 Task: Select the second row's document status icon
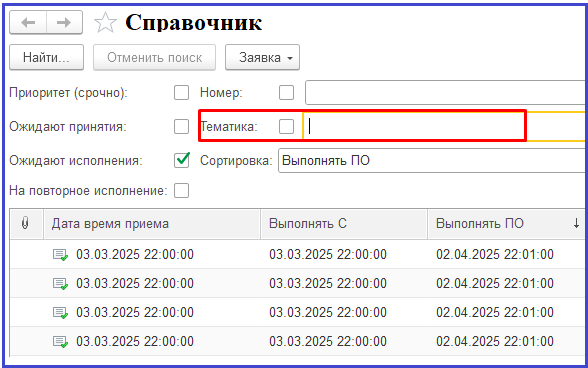(x=60, y=284)
